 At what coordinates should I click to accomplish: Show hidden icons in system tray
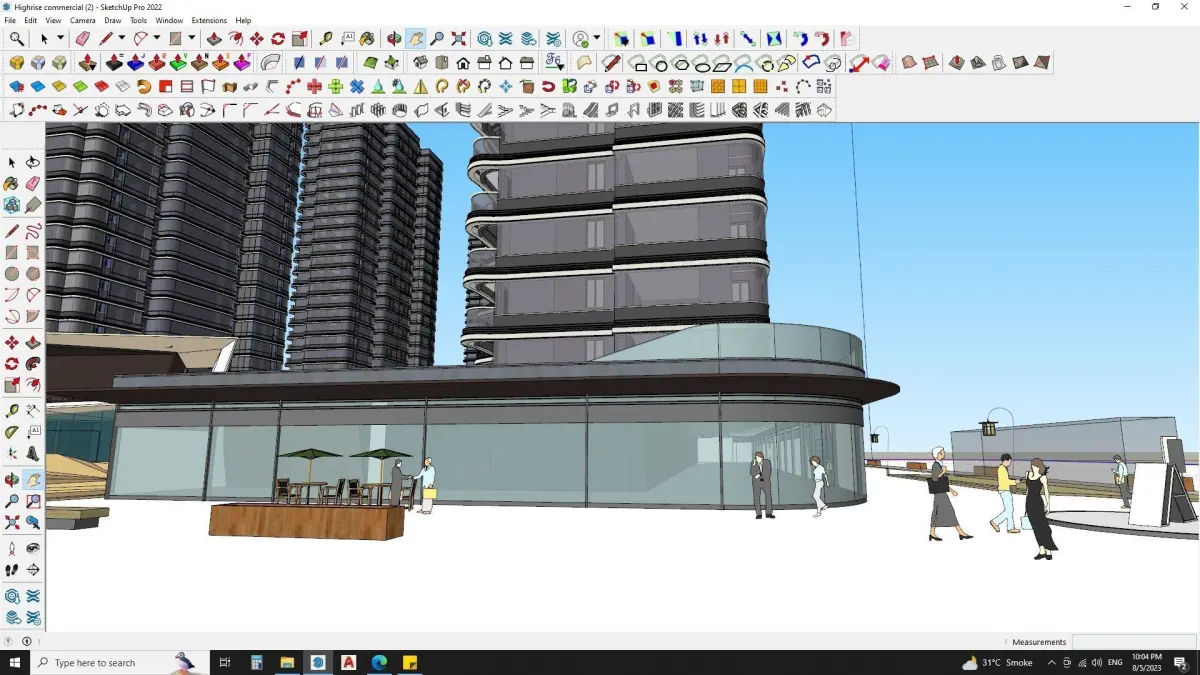[x=1051, y=662]
